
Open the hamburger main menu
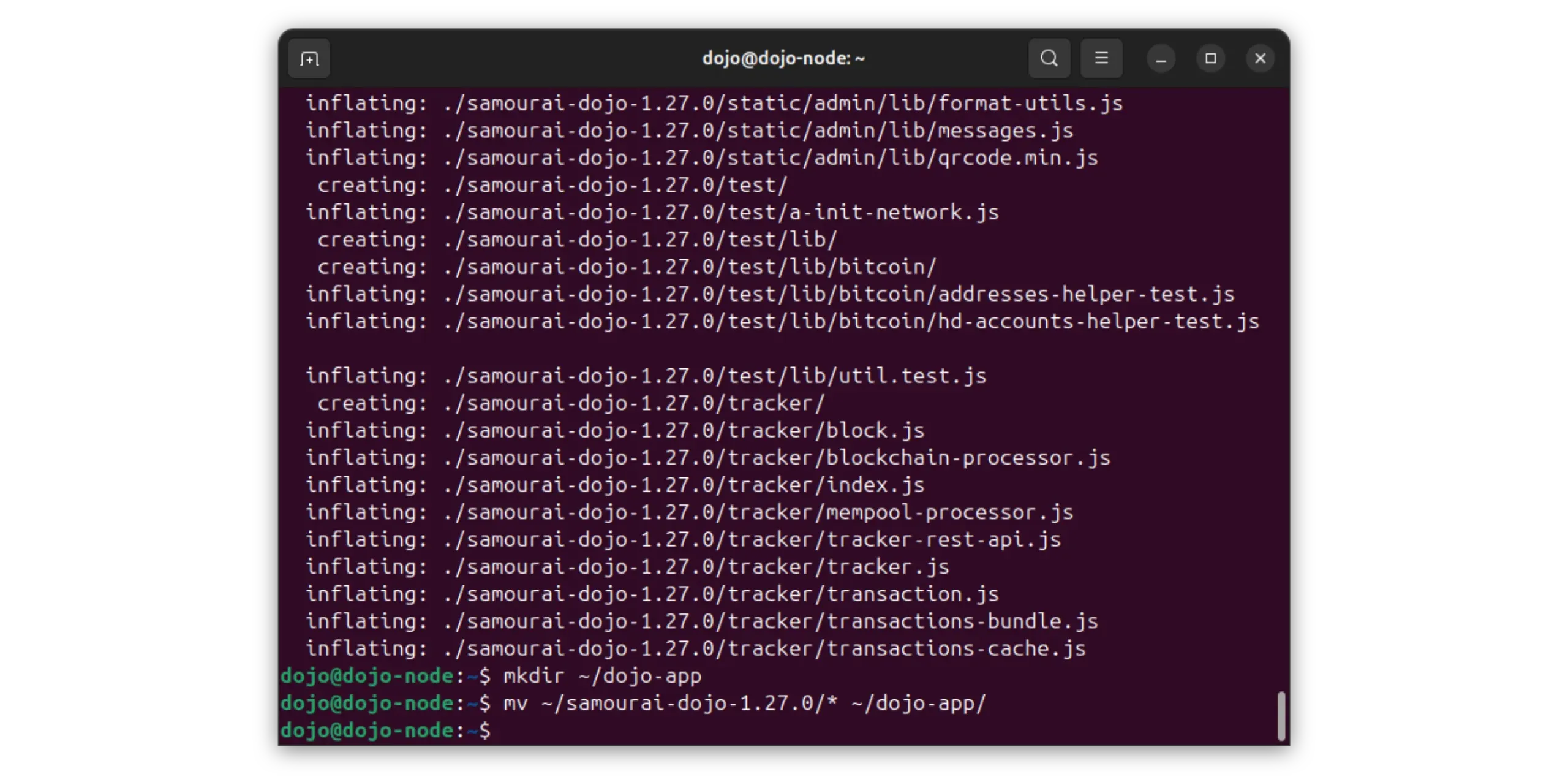coord(1101,59)
